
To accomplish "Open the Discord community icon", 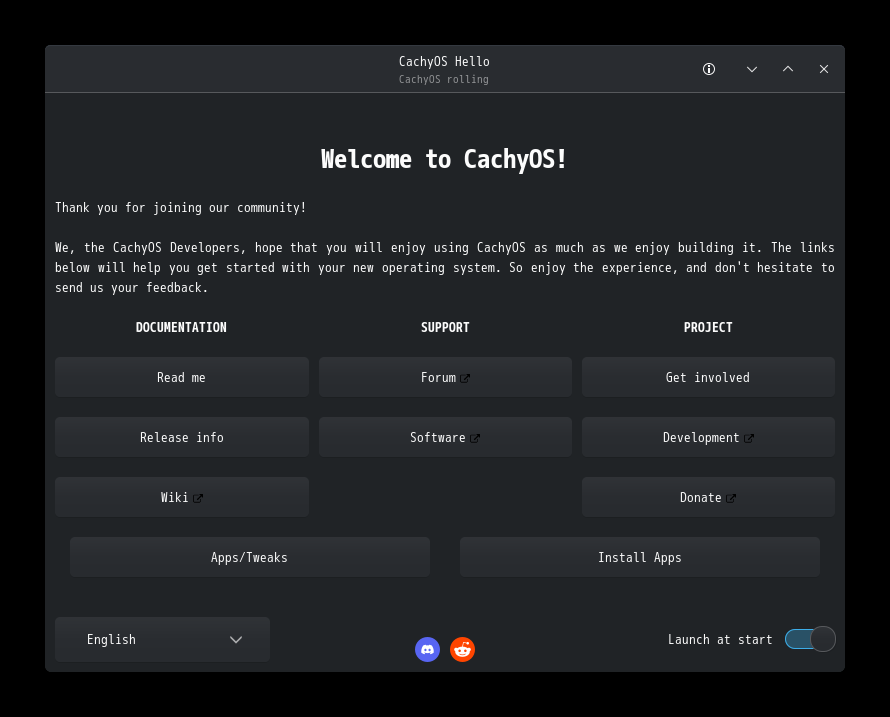I will [427, 649].
